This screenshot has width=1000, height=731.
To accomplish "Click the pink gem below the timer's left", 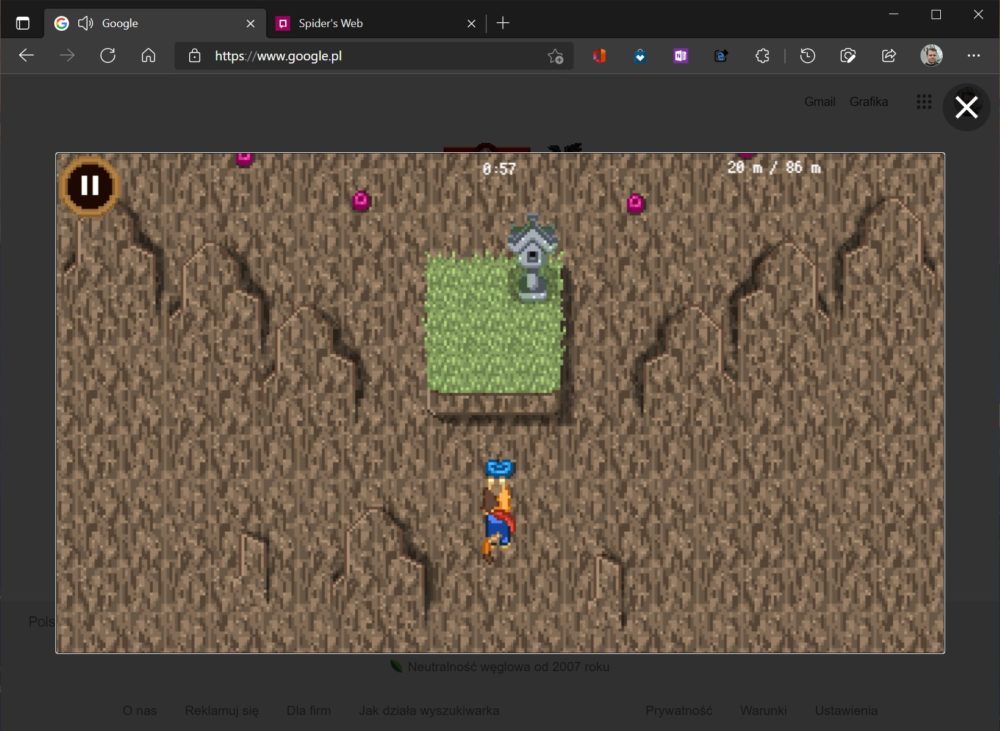I will 362,201.
